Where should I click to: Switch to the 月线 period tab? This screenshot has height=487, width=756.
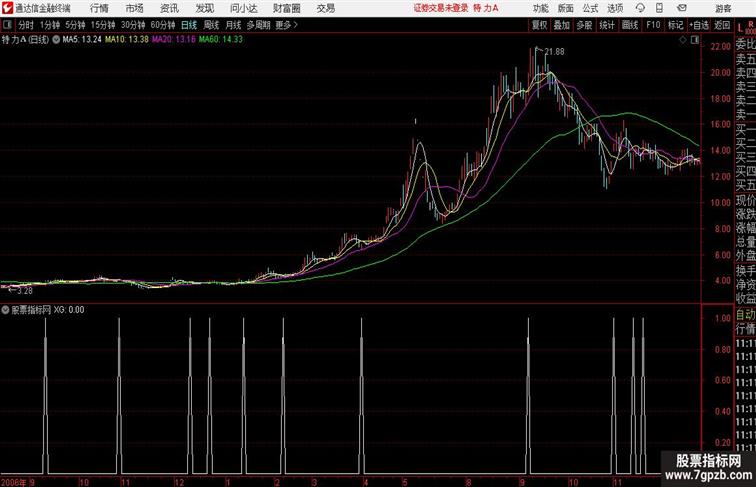[x=233, y=25]
